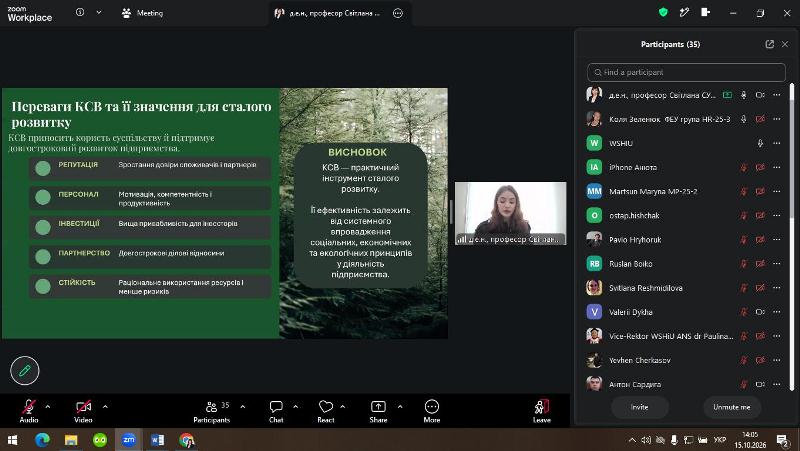This screenshot has width=800, height=451.
Task: Open meeting info icon in title bar
Action: tap(80, 12)
